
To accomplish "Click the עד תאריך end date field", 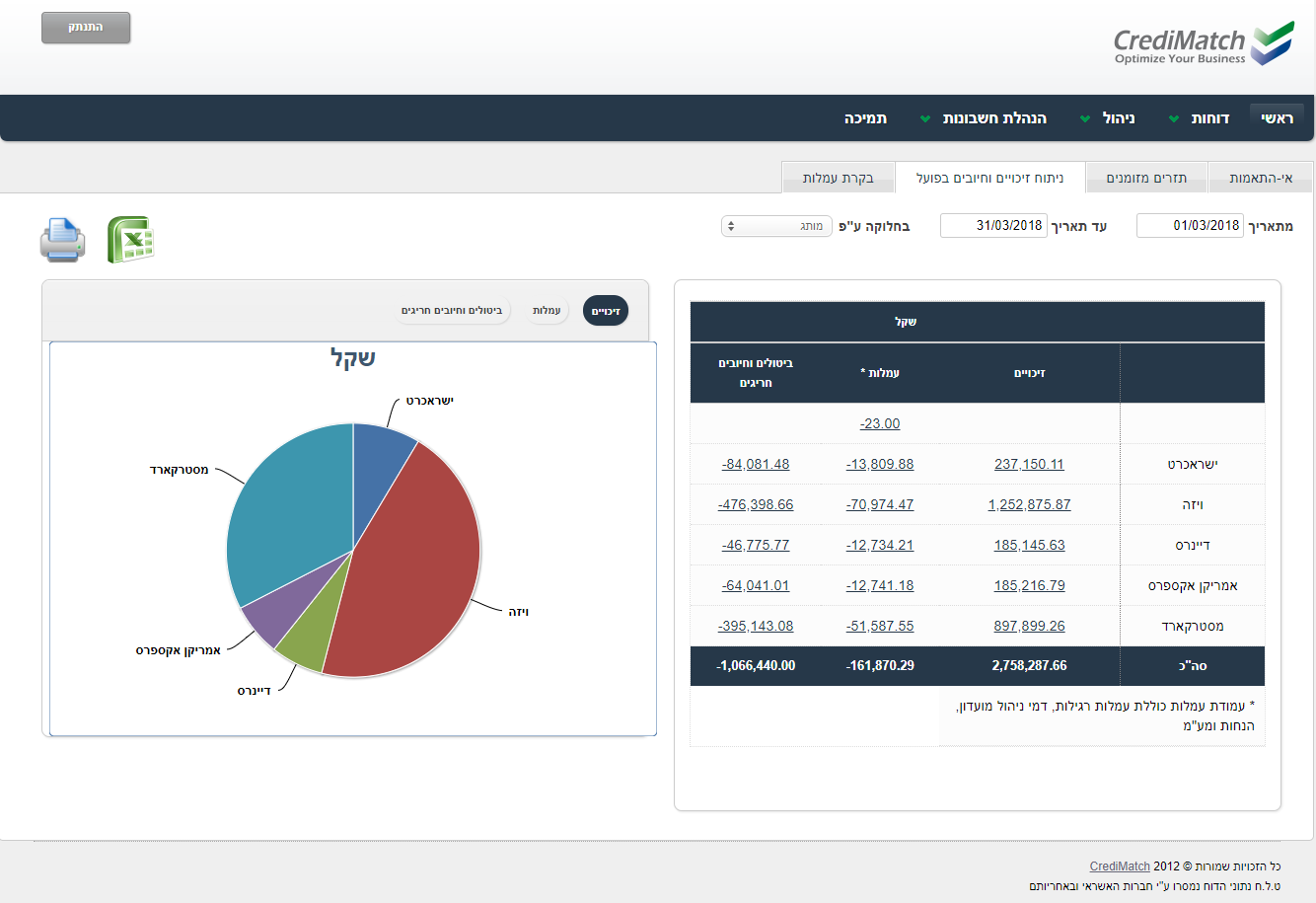I will [x=993, y=226].
